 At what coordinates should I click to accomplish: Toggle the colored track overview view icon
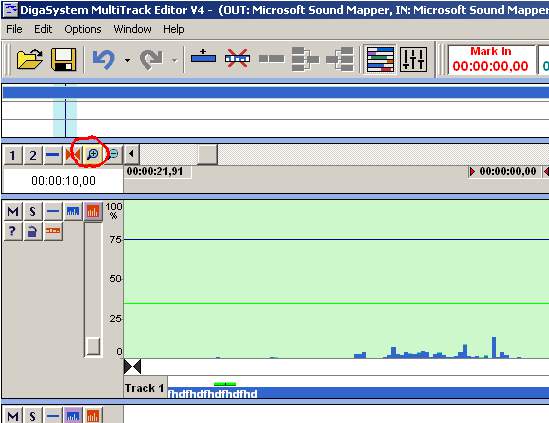click(x=380, y=59)
